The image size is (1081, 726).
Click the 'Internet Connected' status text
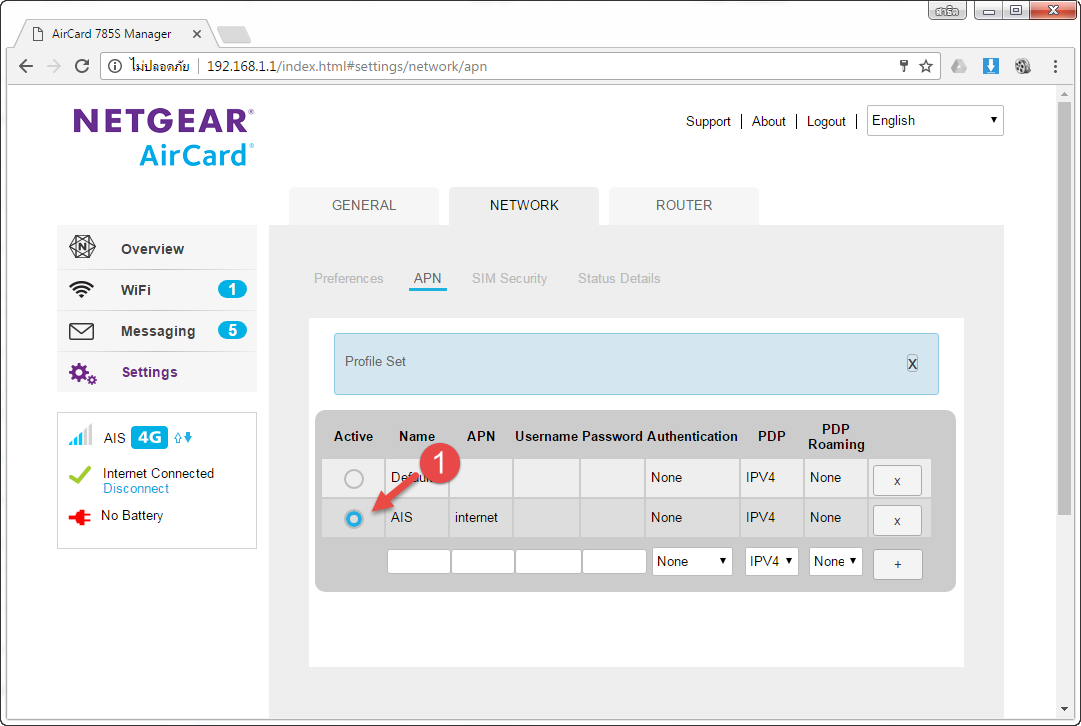coord(159,474)
